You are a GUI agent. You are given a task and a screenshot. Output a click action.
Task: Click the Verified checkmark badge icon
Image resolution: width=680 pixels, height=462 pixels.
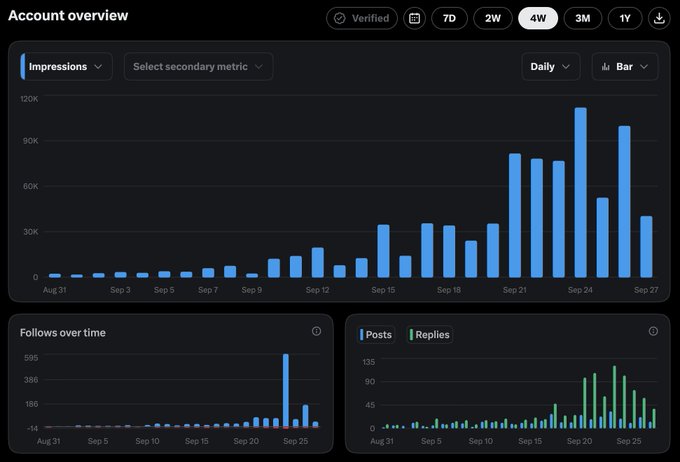pyautogui.click(x=340, y=18)
